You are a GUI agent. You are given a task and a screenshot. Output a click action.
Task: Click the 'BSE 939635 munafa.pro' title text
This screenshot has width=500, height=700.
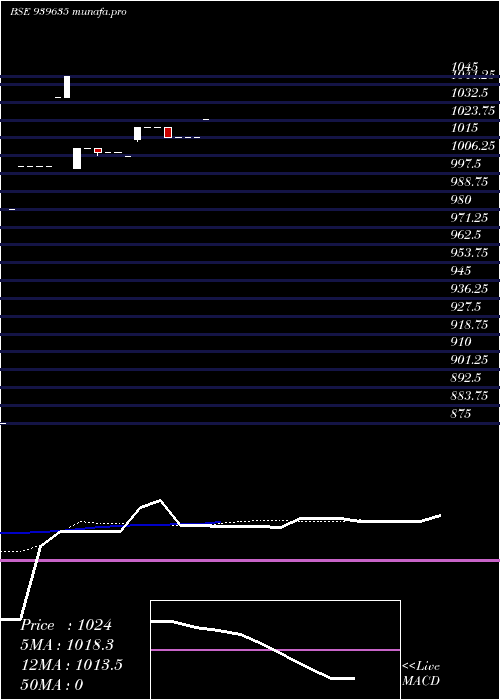[x=68, y=12]
